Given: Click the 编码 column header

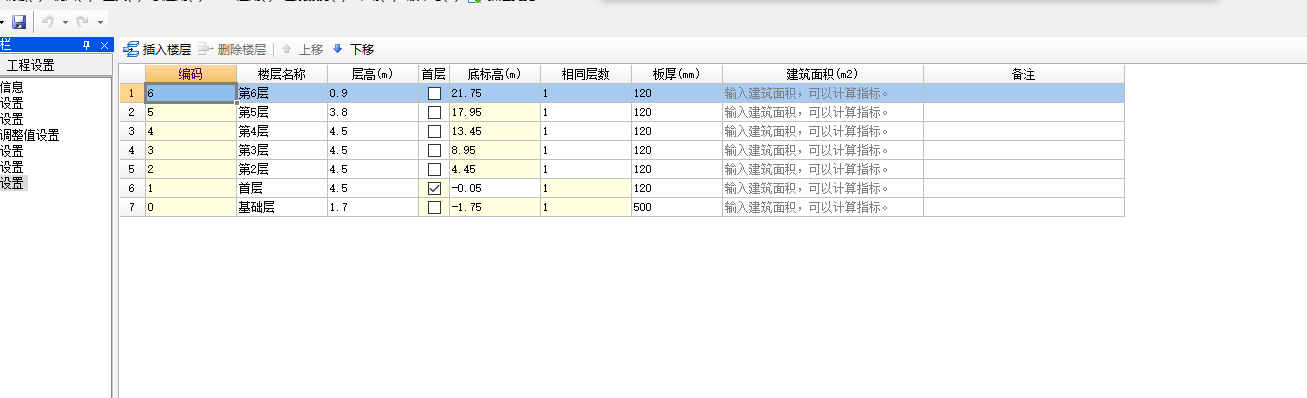Looking at the screenshot, I should 191,74.
